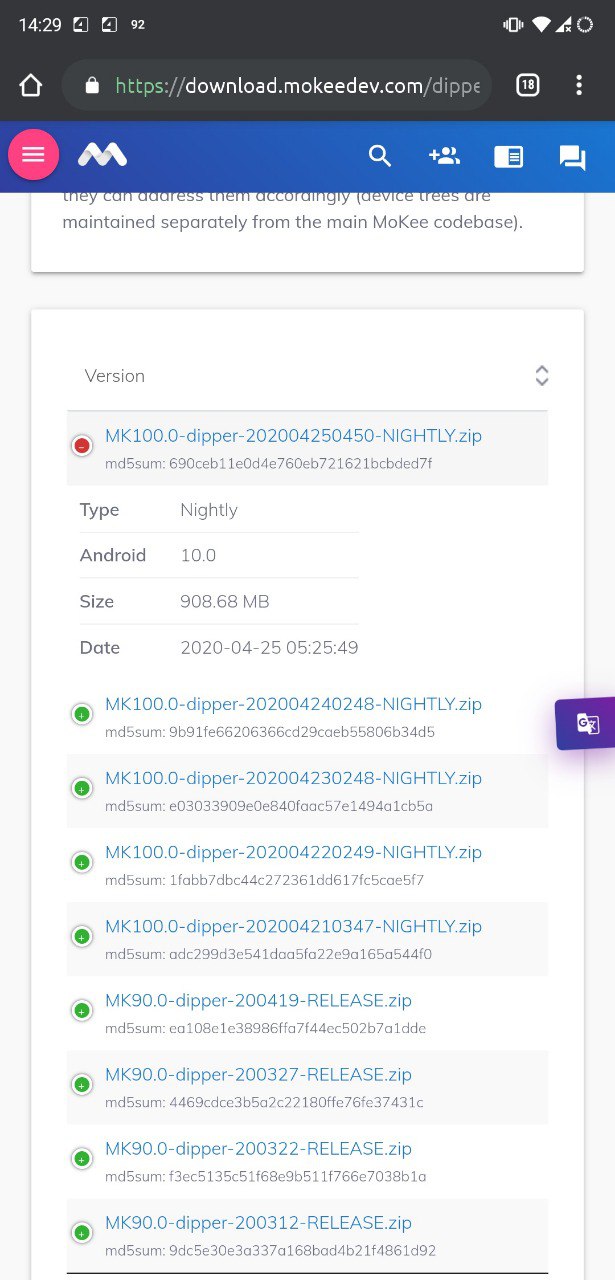The width and height of the screenshot is (615, 1280).
Task: Select md5sum text starting 9dc5e30e3a33
Action: coord(271,1250)
